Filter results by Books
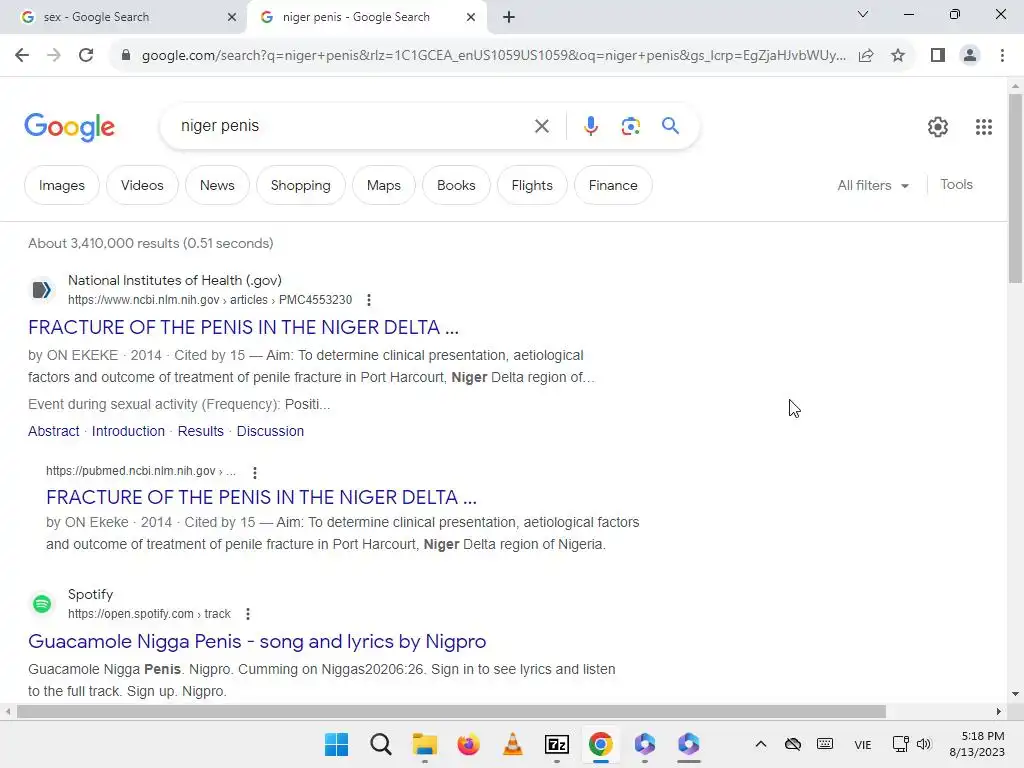The image size is (1024, 768). (x=456, y=185)
